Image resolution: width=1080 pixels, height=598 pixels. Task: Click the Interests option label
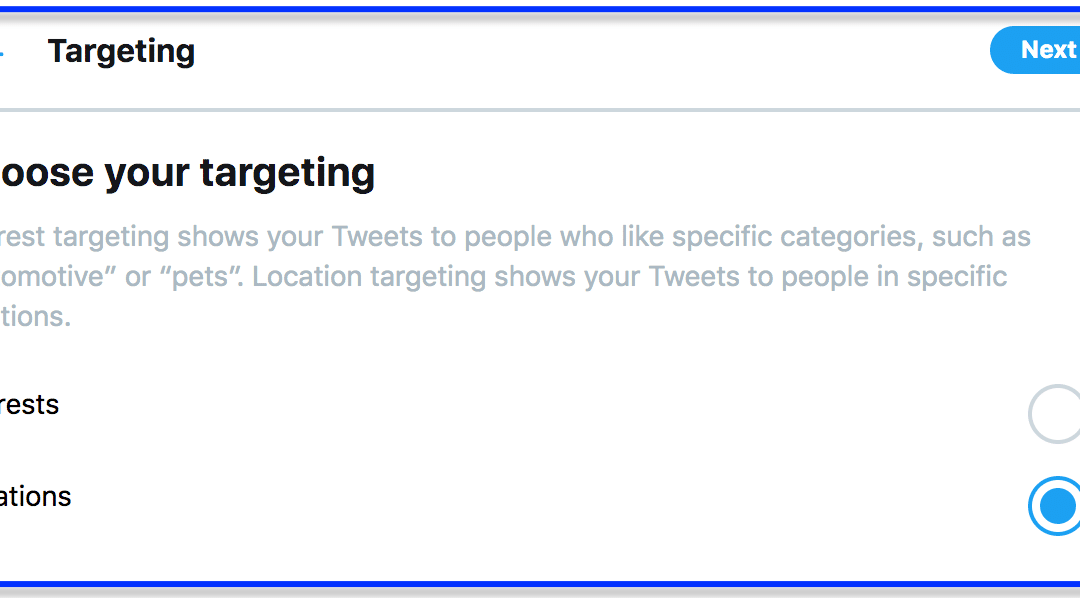29,404
